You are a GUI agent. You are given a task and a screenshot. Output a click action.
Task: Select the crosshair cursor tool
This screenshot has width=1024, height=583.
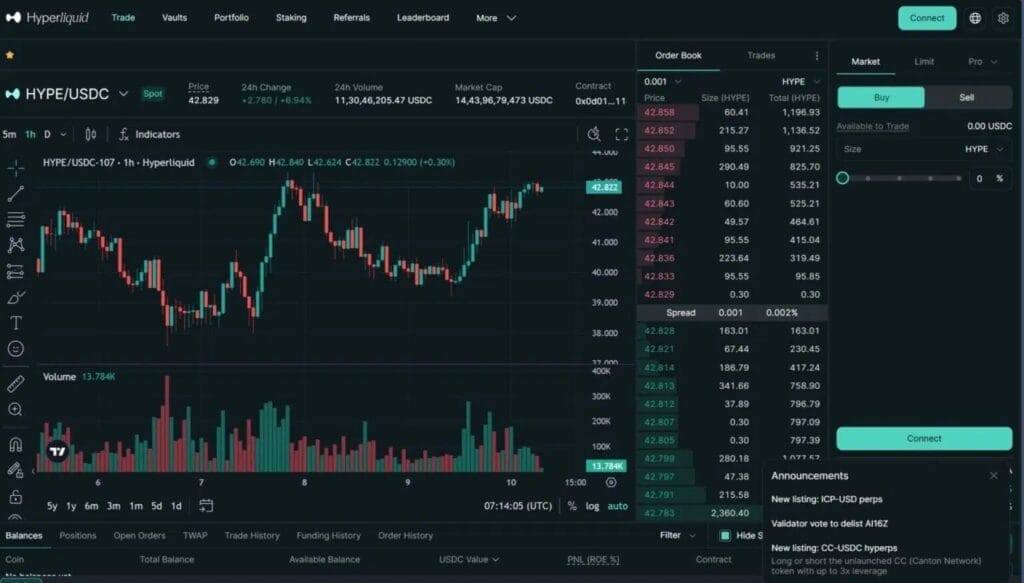point(16,167)
